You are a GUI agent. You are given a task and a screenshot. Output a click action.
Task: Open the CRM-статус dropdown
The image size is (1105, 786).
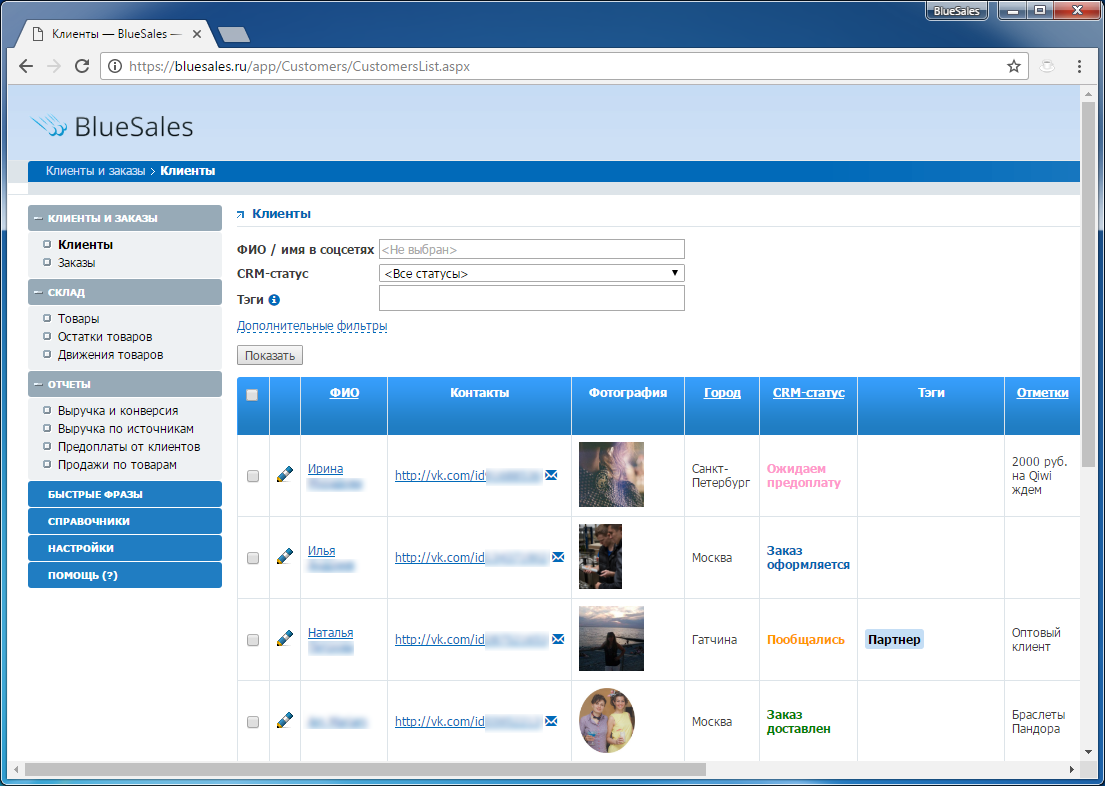click(x=531, y=273)
